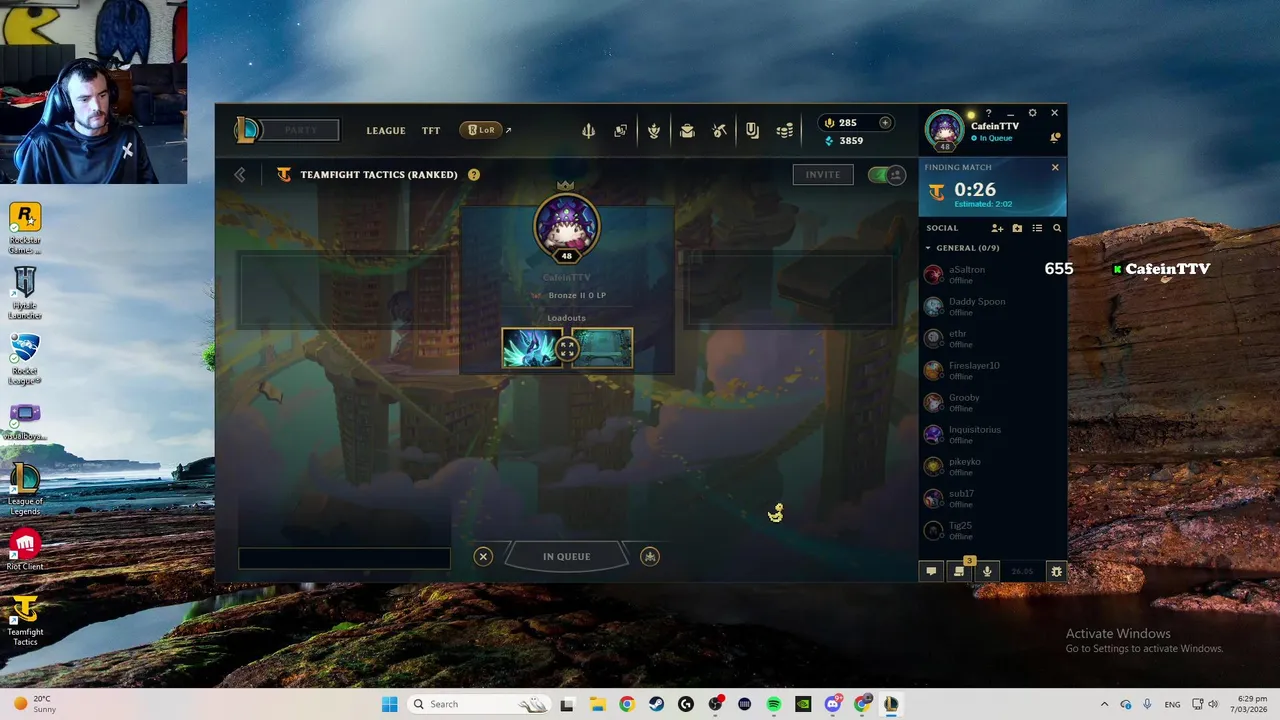
Task: Click the ranked help question mark
Action: [x=474, y=175]
